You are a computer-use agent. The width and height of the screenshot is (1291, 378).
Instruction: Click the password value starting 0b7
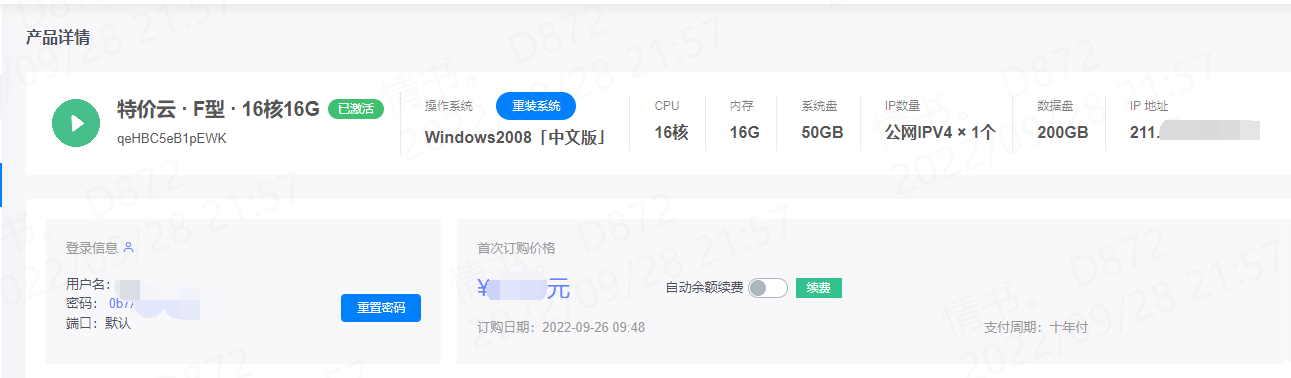pyautogui.click(x=155, y=304)
